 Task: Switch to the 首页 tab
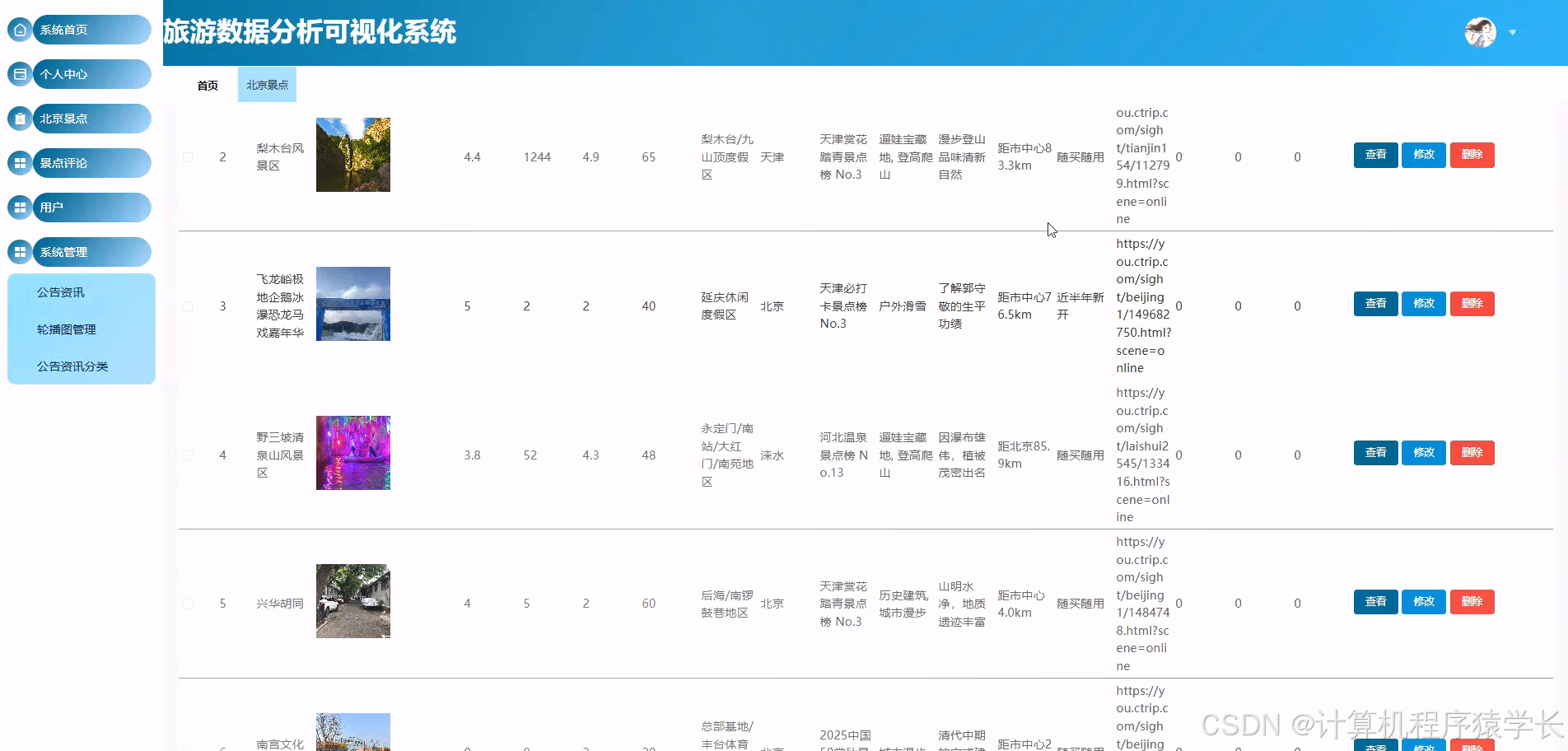coord(208,86)
